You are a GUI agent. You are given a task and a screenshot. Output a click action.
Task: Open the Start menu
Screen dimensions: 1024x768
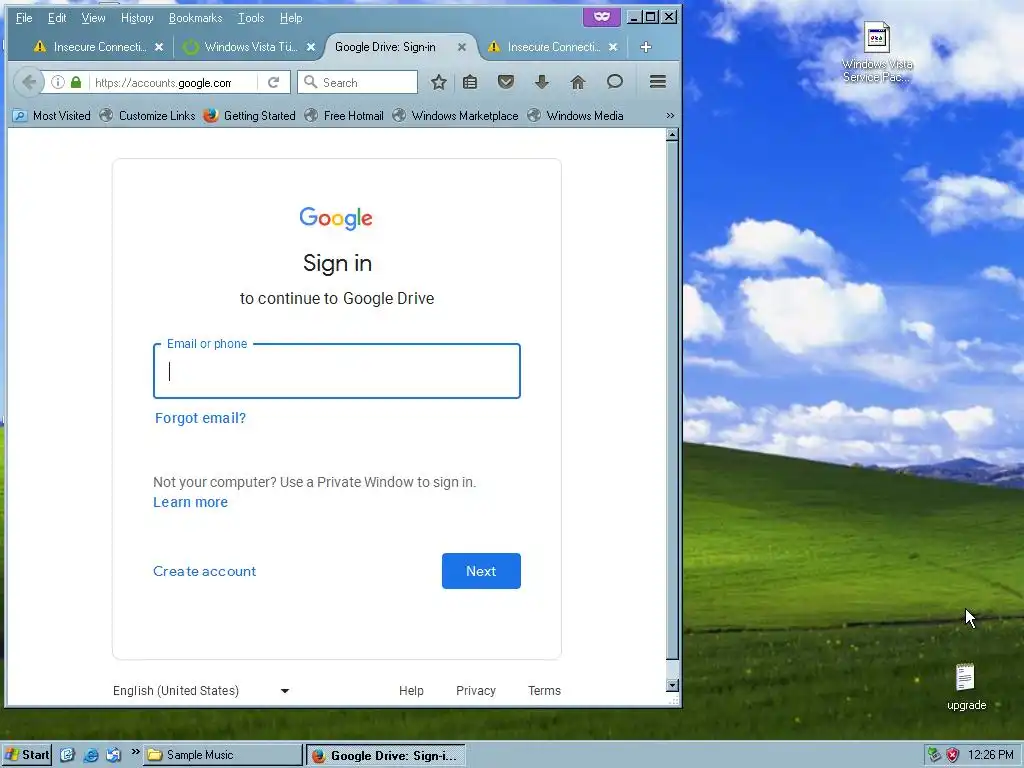point(27,755)
